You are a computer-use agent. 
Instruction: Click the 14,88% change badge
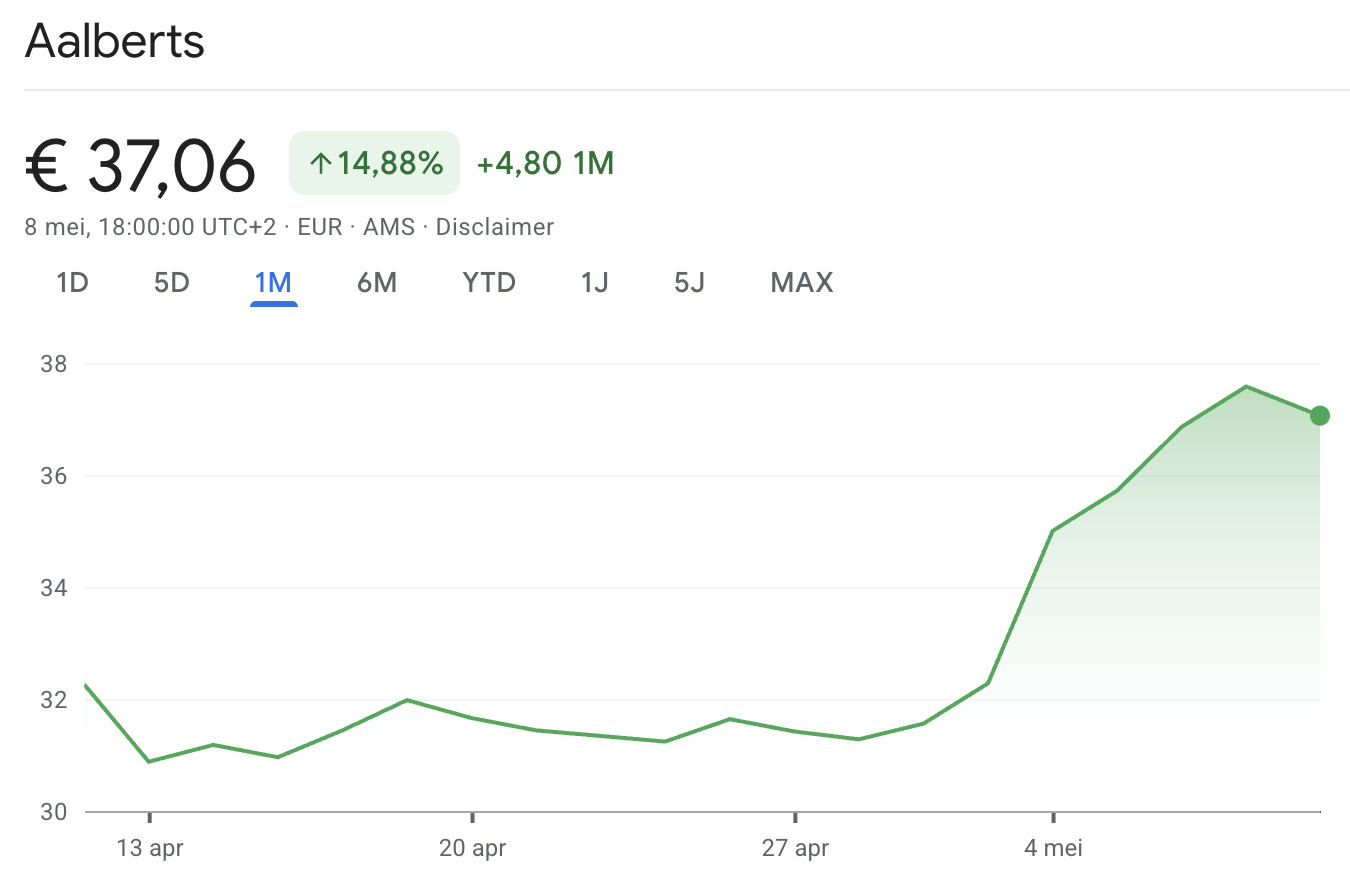coord(375,163)
